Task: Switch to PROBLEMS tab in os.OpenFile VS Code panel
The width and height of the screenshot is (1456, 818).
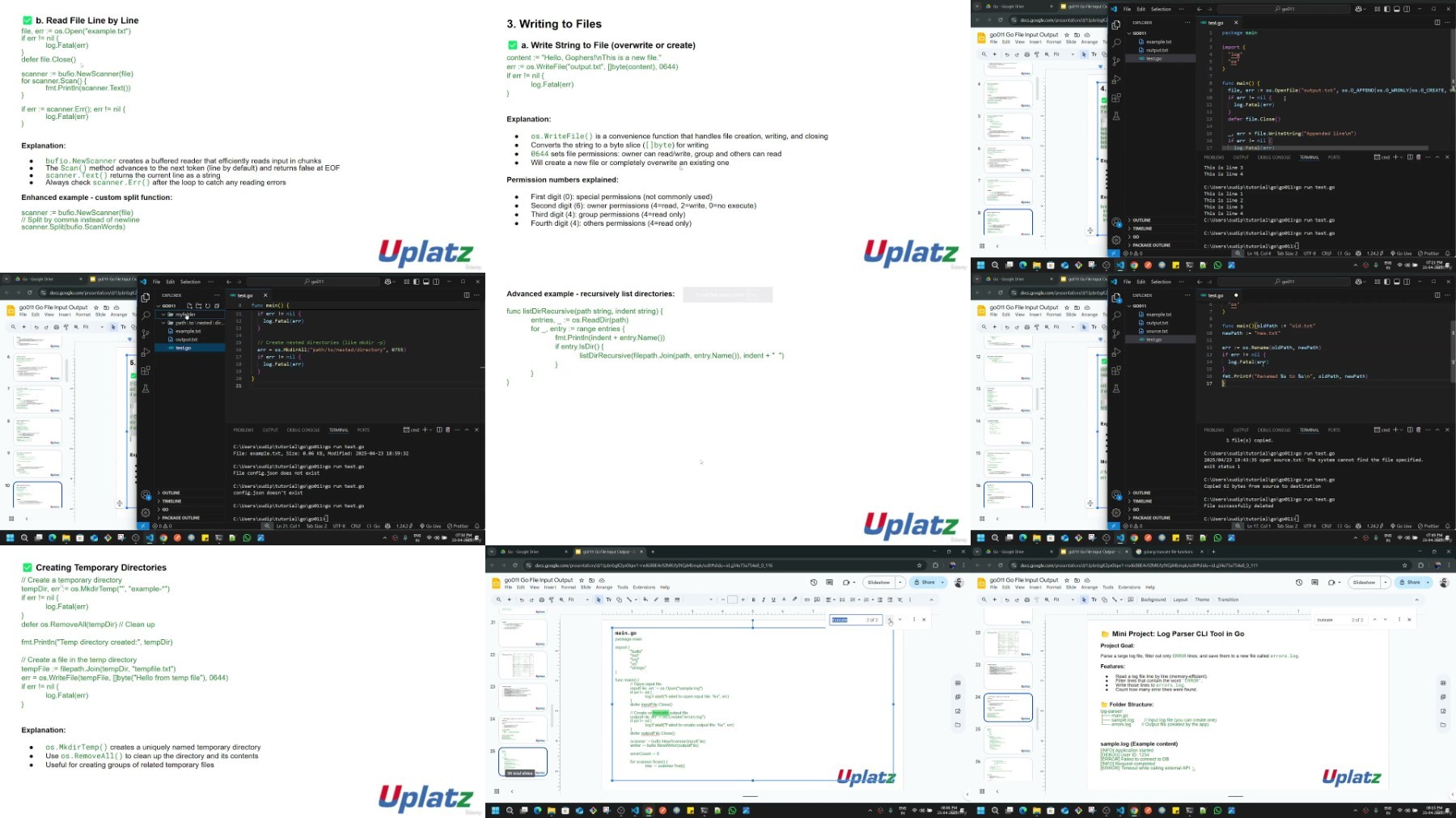Action: click(x=1214, y=157)
